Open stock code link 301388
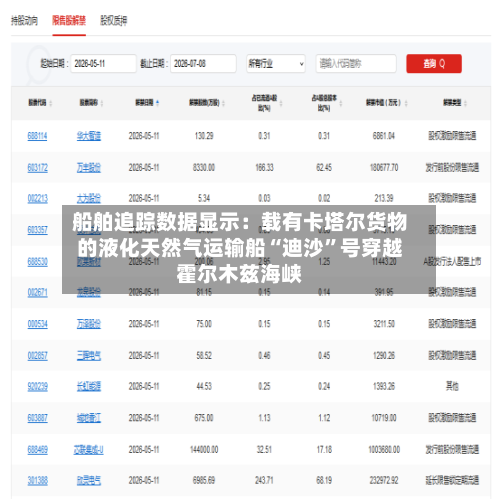The image size is (500, 499). pos(37,481)
